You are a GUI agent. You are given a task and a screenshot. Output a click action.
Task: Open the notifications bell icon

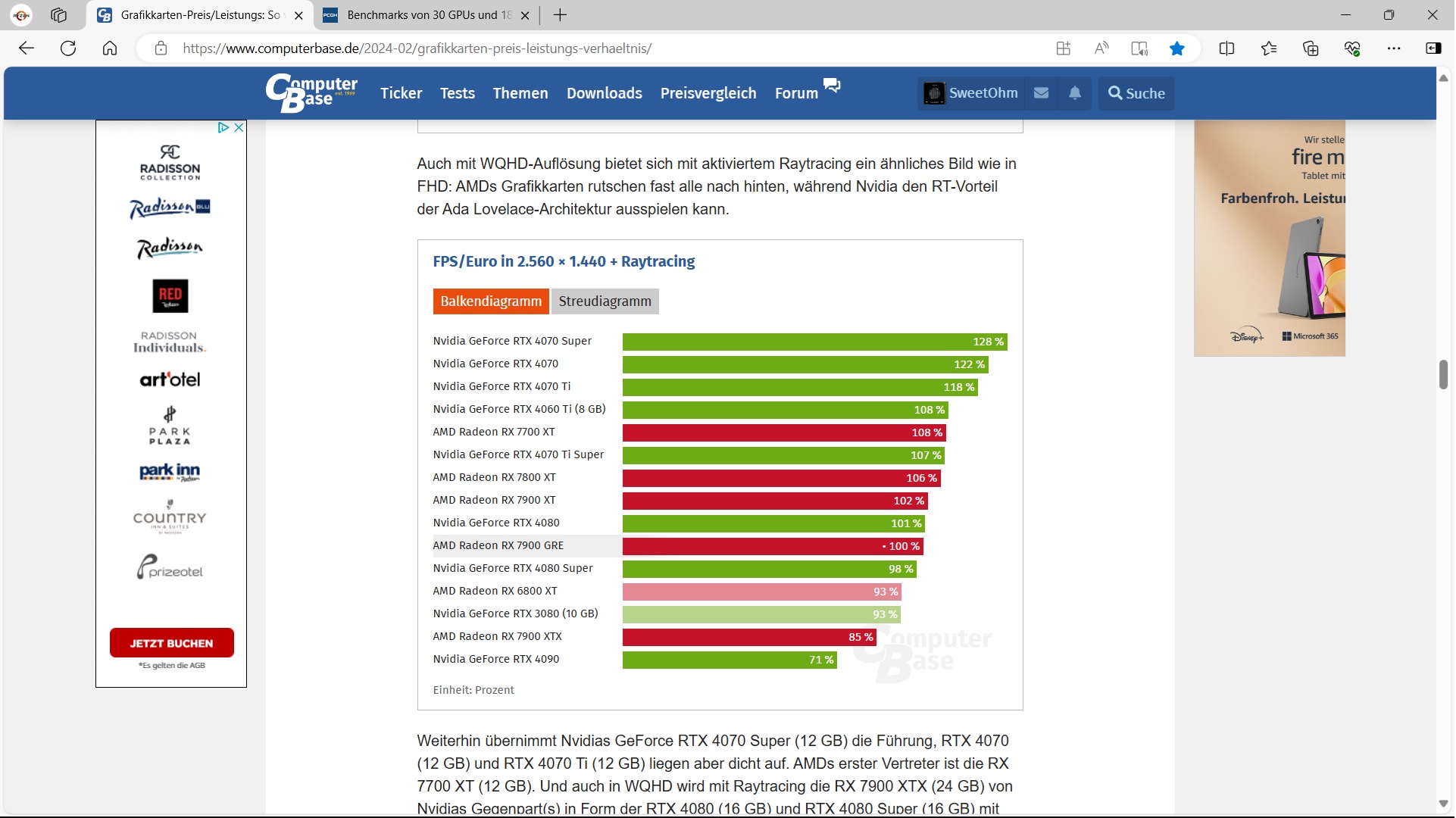1074,93
